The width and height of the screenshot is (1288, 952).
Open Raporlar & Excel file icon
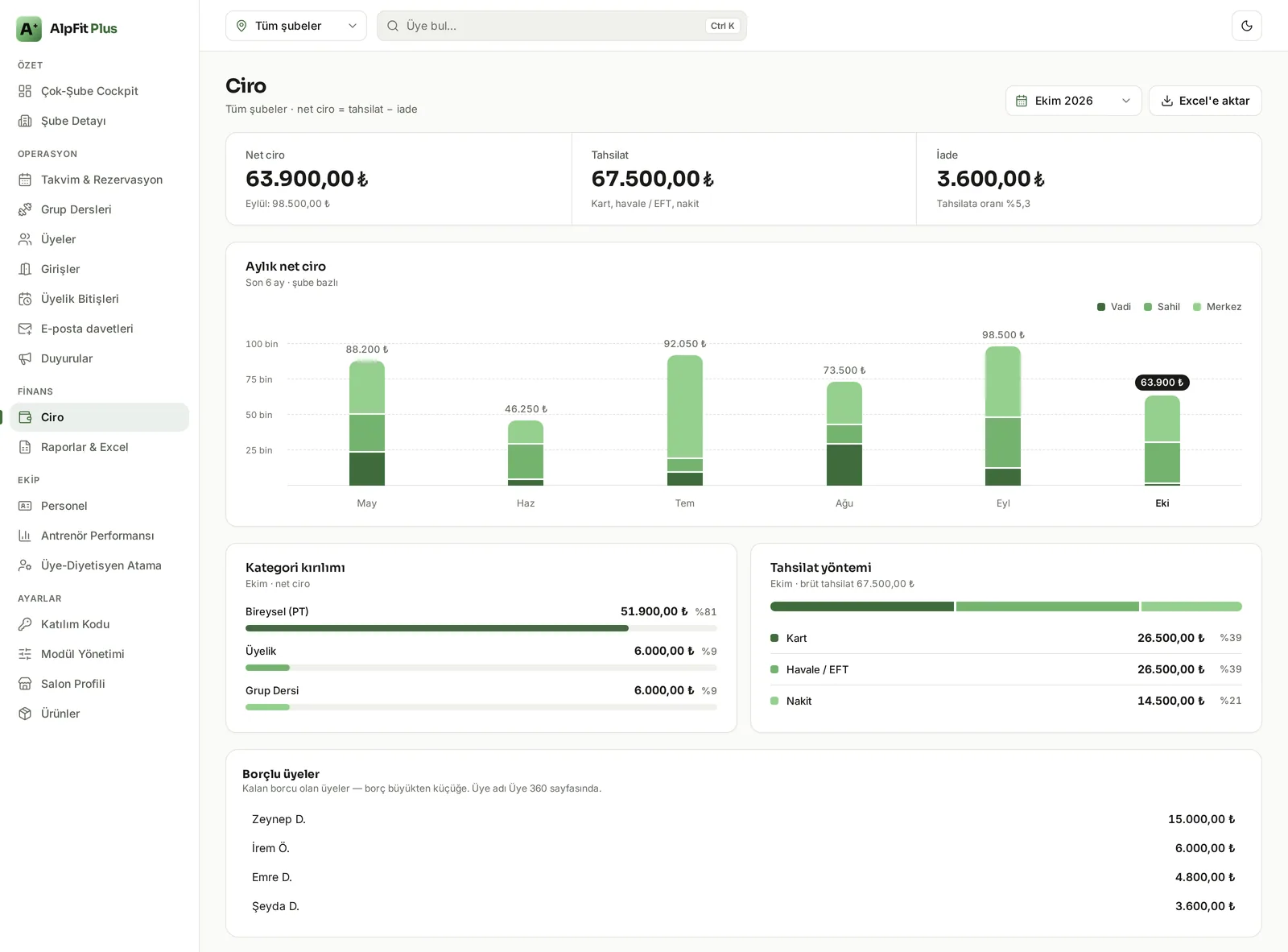tap(25, 447)
